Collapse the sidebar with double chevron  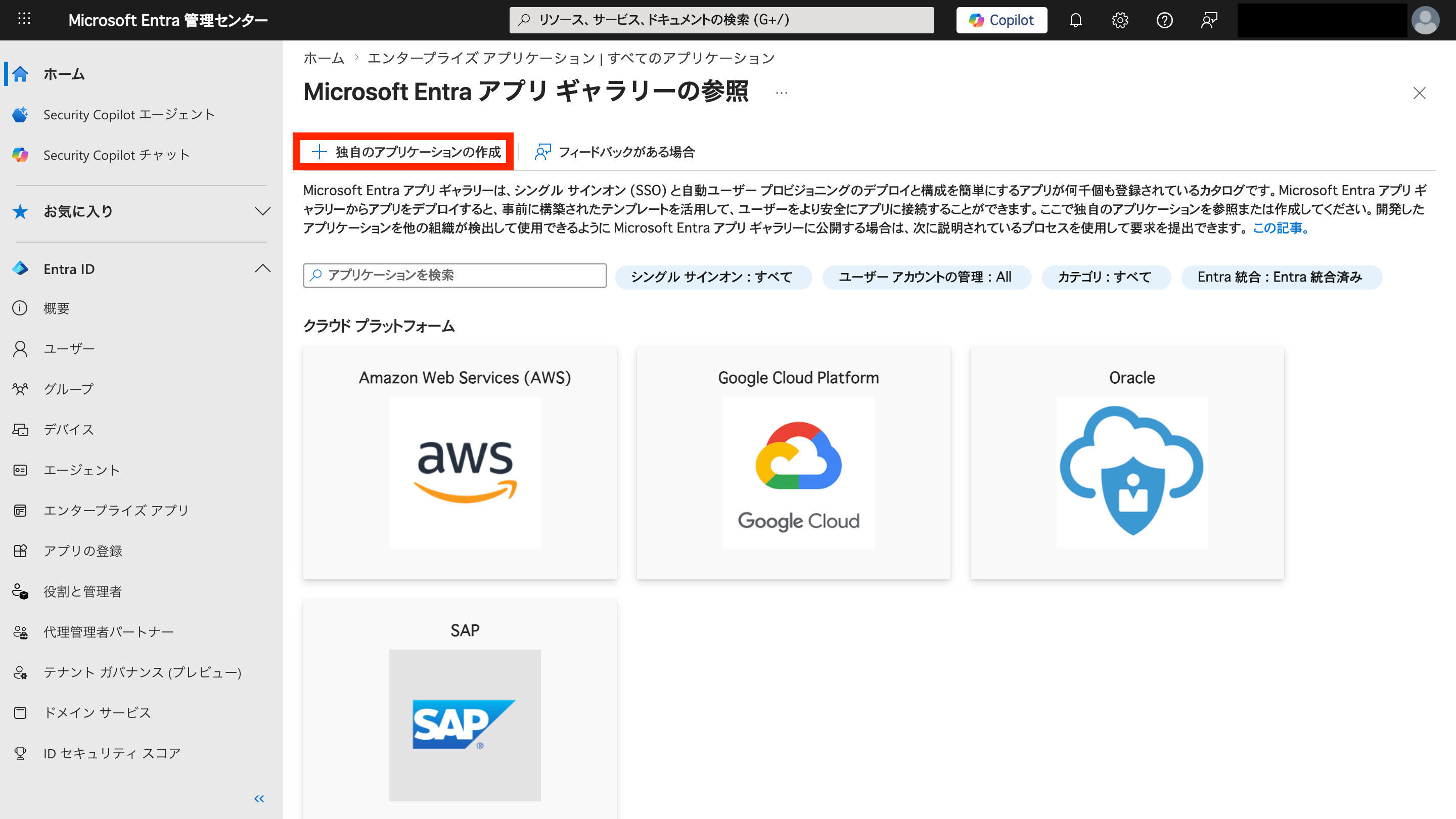pyautogui.click(x=259, y=799)
